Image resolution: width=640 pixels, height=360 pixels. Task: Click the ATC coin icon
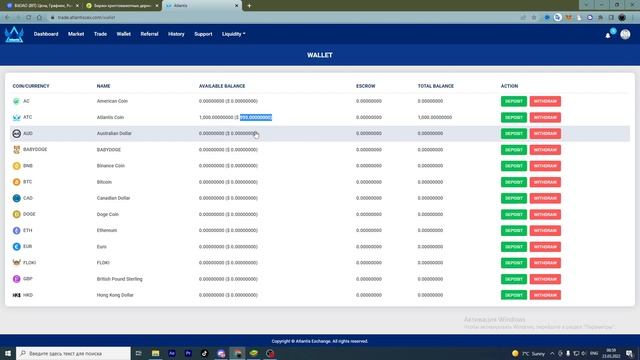(16, 118)
